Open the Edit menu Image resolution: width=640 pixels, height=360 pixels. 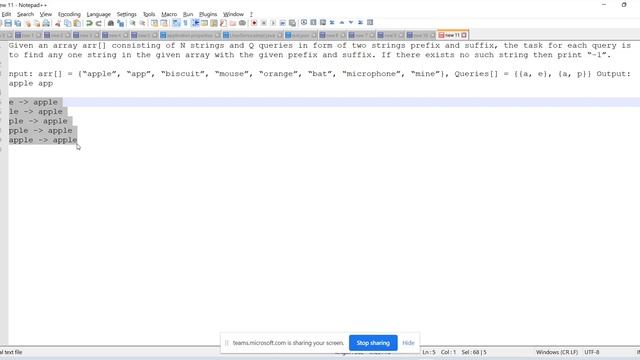click(x=6, y=14)
